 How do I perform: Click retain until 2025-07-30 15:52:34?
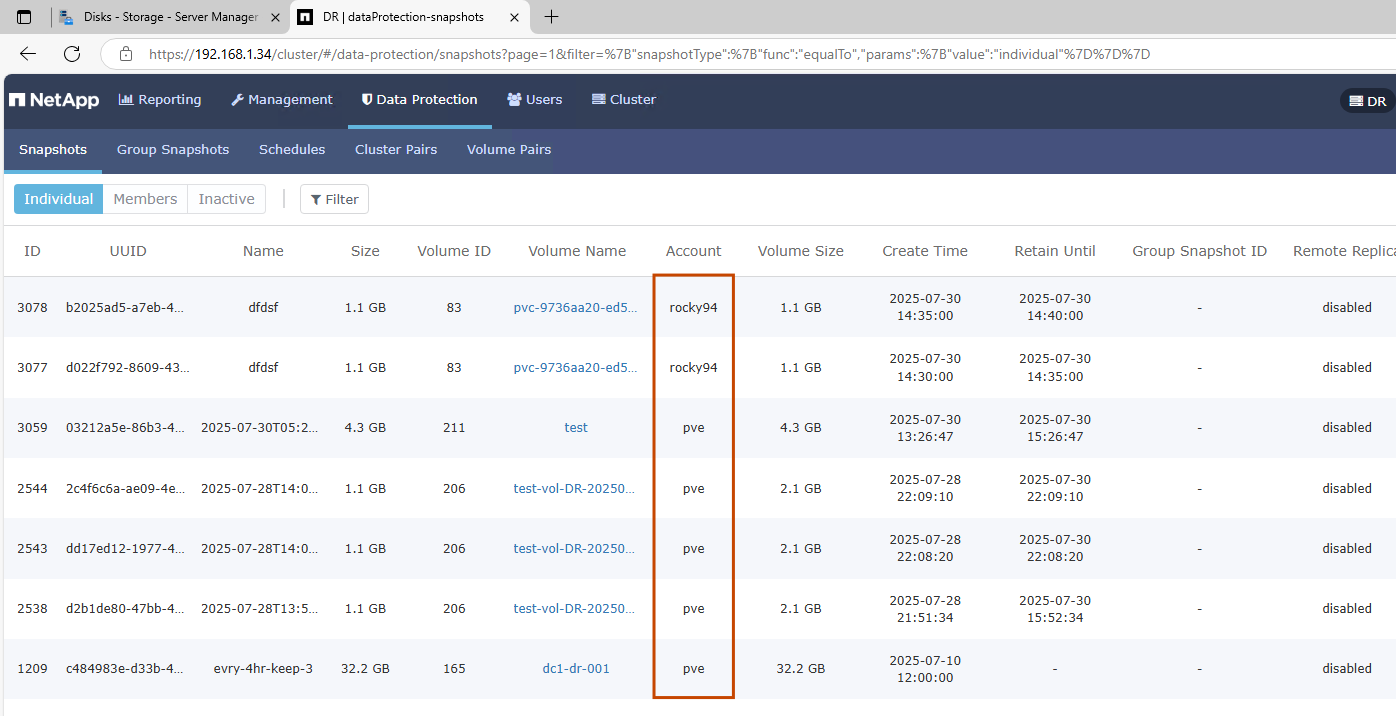[x=1055, y=609]
